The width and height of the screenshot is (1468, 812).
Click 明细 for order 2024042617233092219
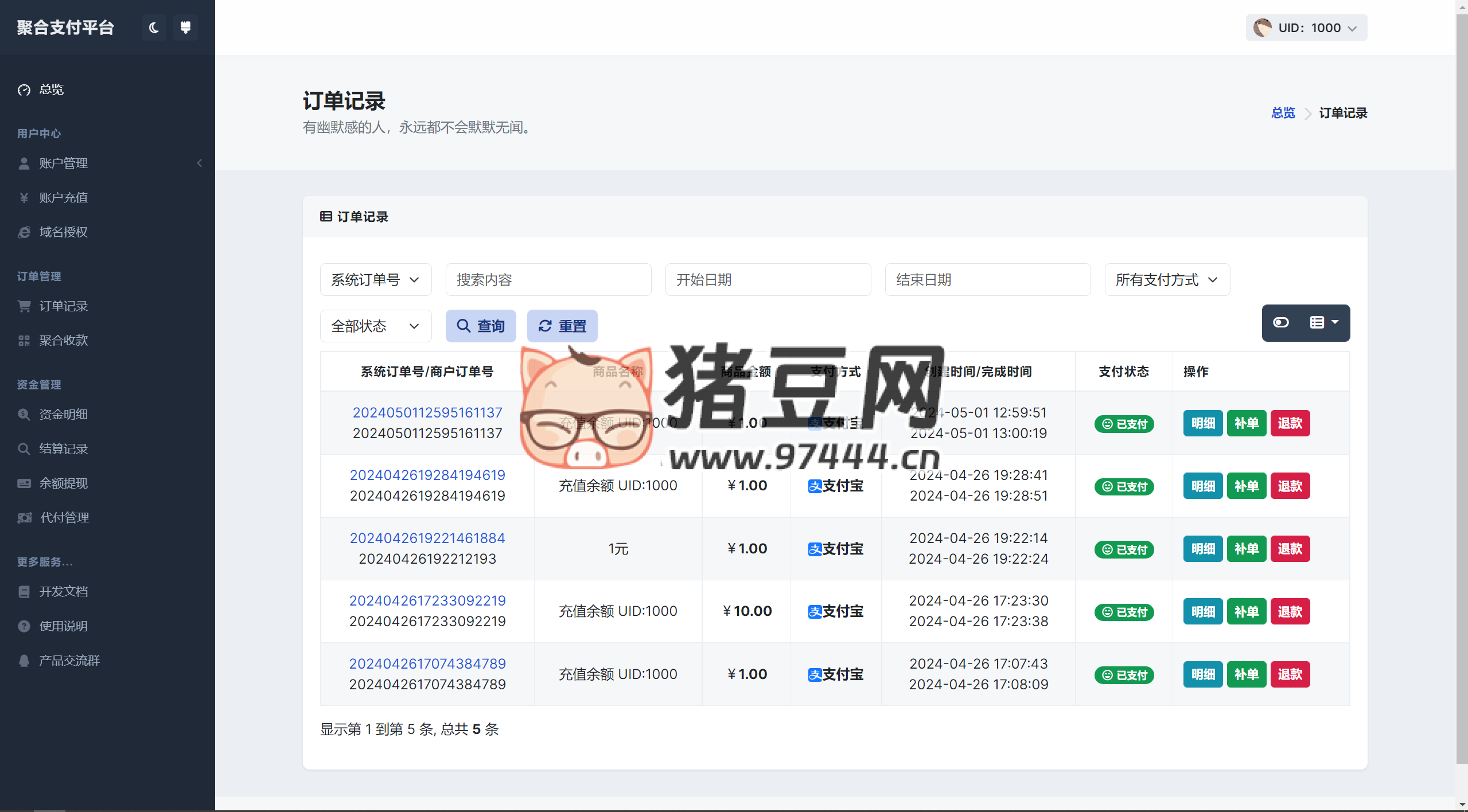[x=1203, y=612]
